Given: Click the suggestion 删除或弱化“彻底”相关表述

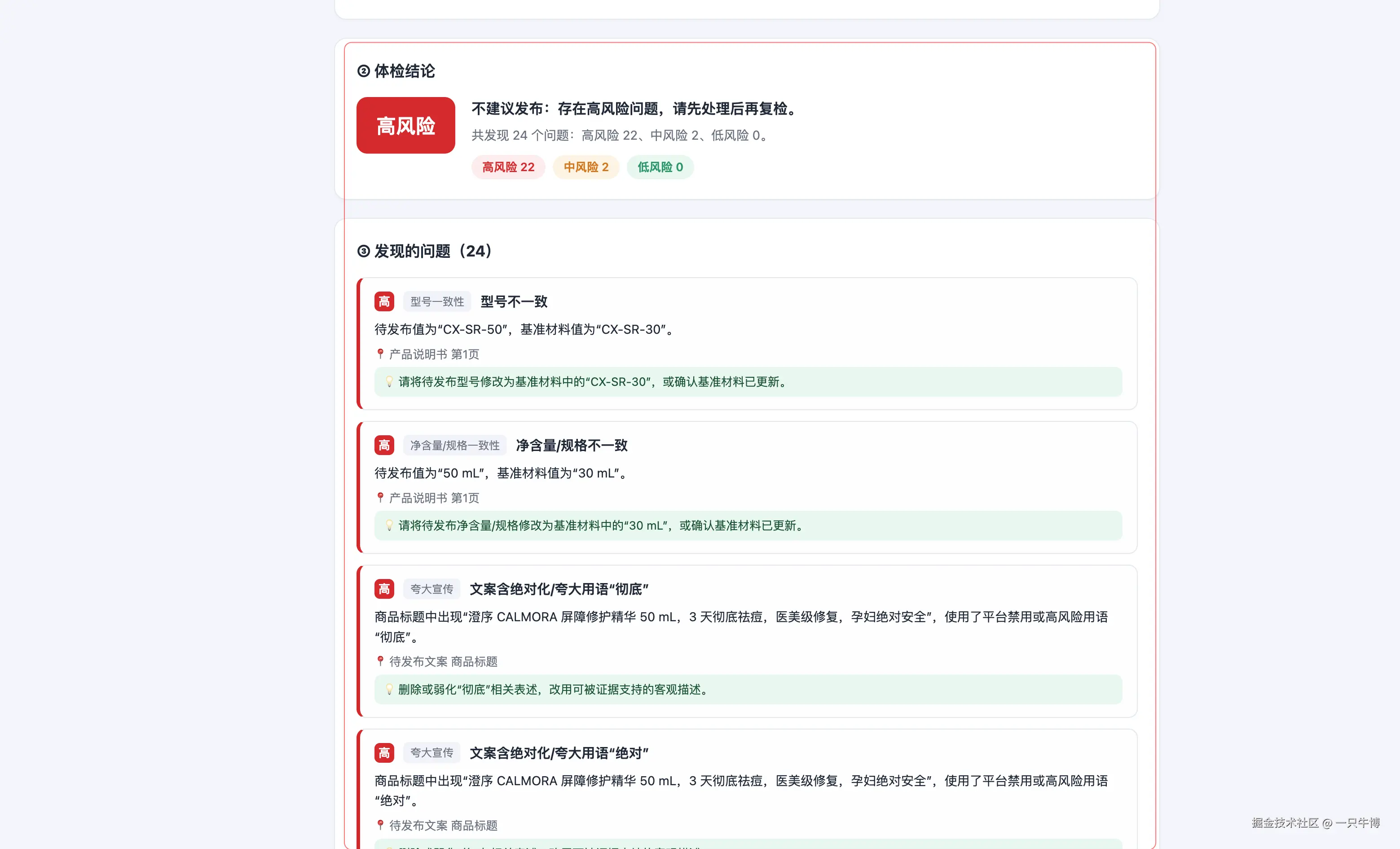Looking at the screenshot, I should pos(748,690).
